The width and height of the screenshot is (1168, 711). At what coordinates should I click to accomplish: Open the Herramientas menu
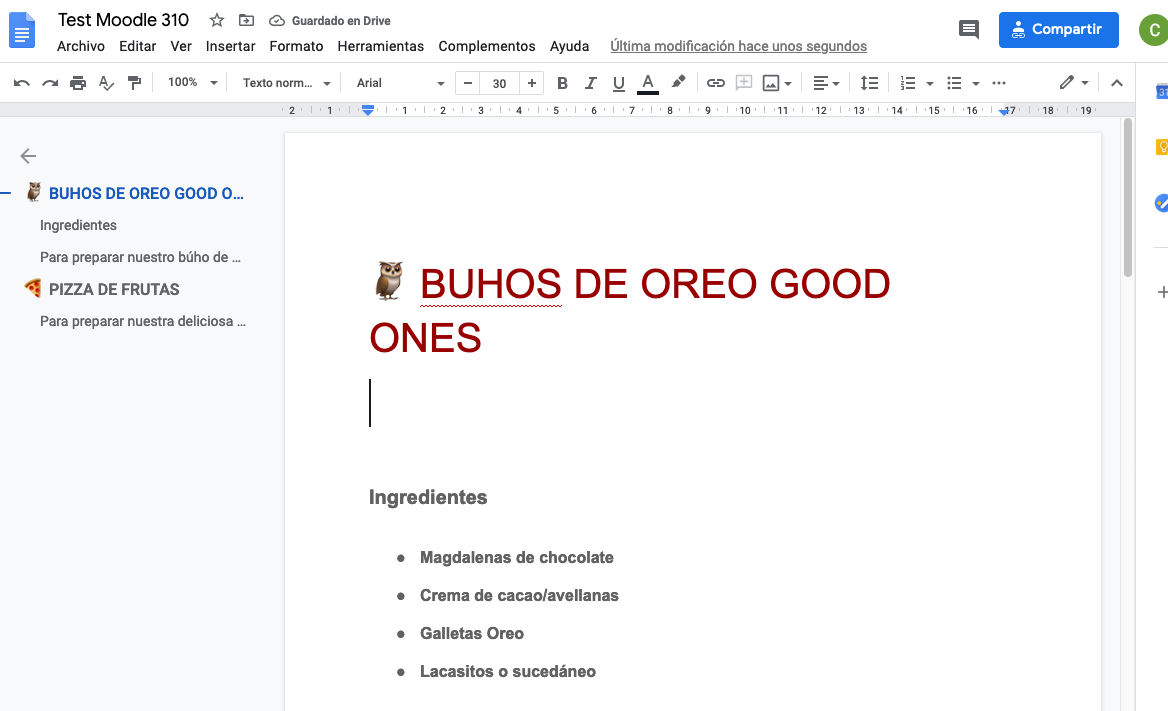(x=381, y=46)
